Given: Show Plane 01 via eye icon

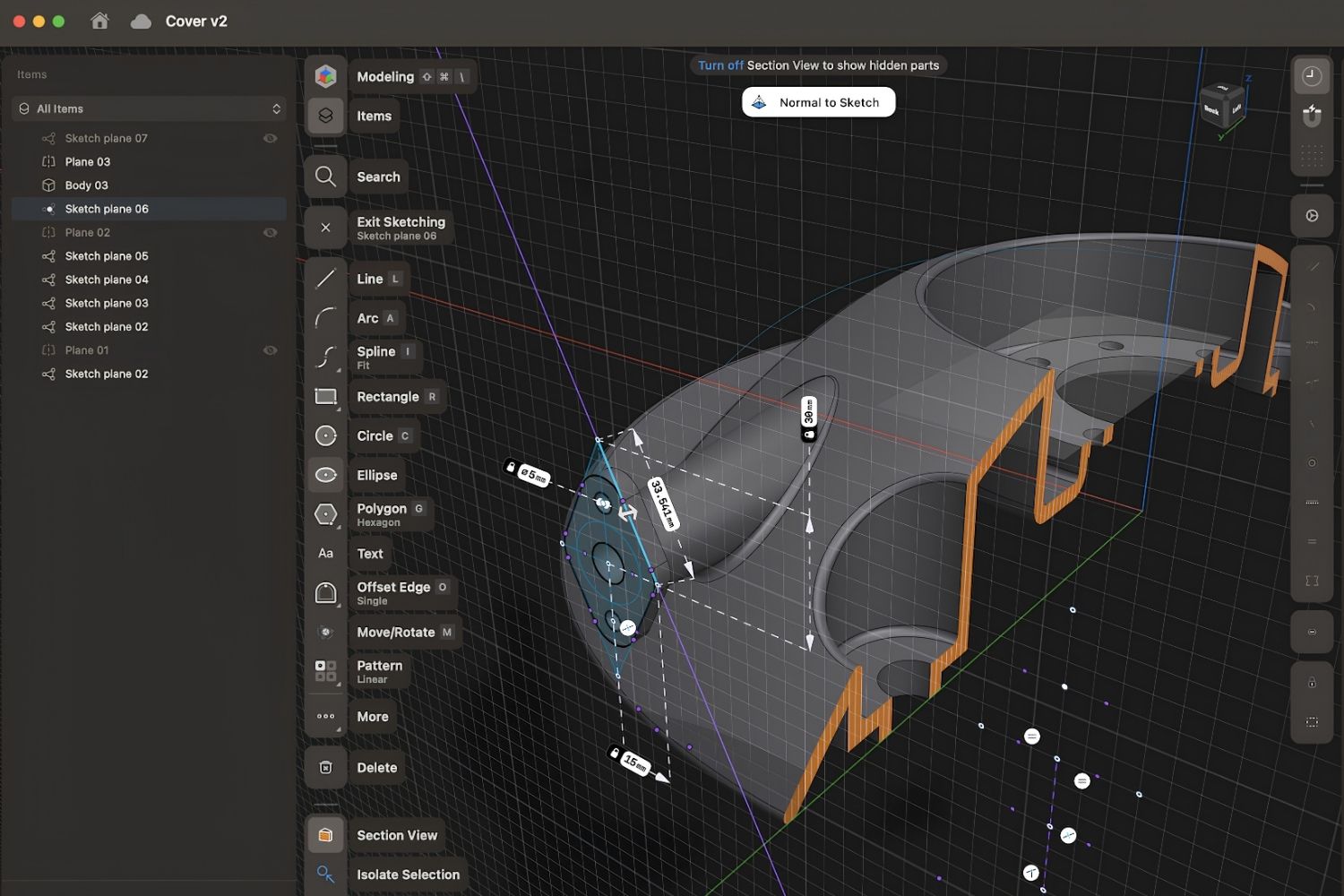Looking at the screenshot, I should 270,350.
